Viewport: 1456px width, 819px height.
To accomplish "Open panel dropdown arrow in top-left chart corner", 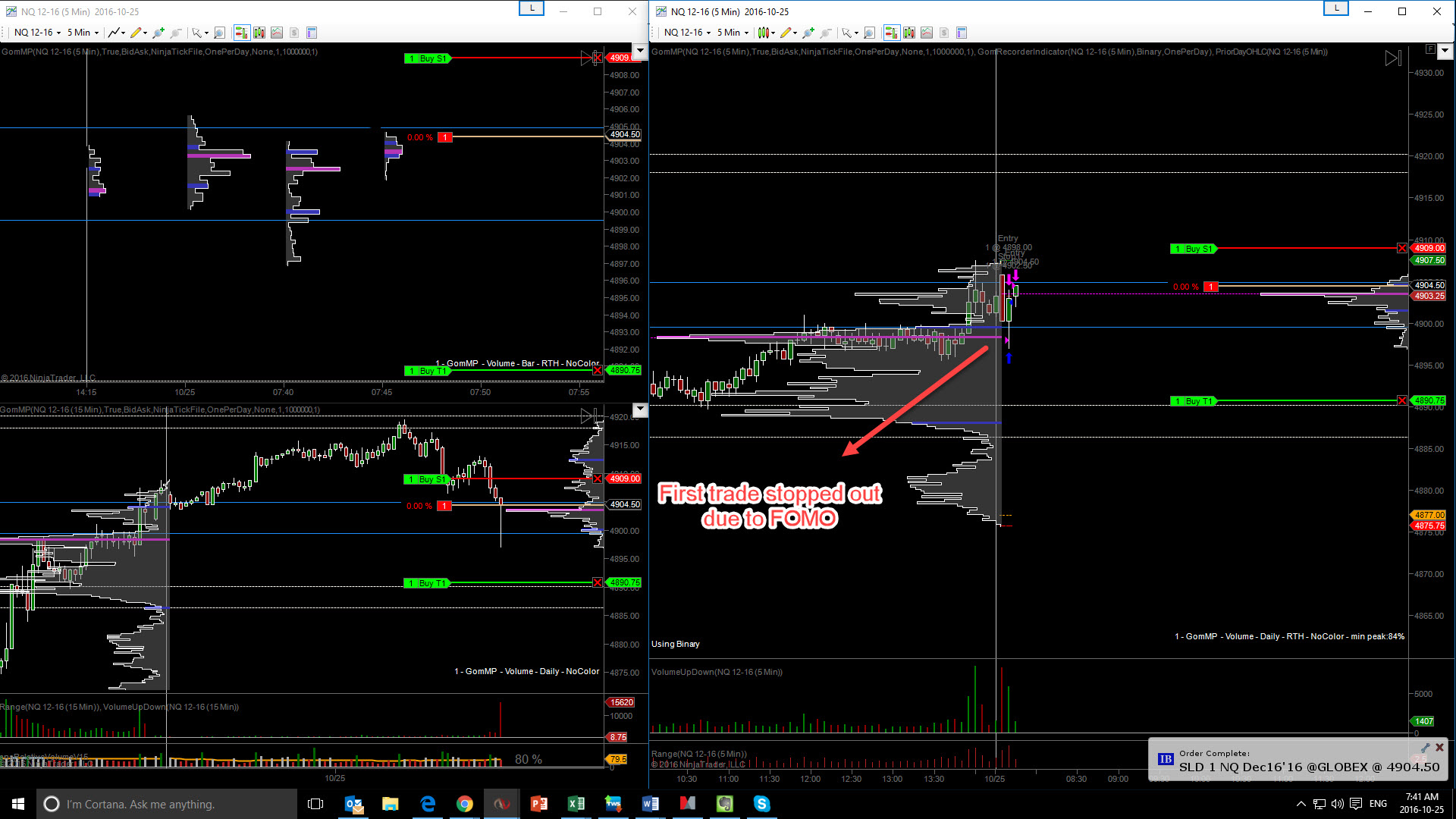I will 640,51.
